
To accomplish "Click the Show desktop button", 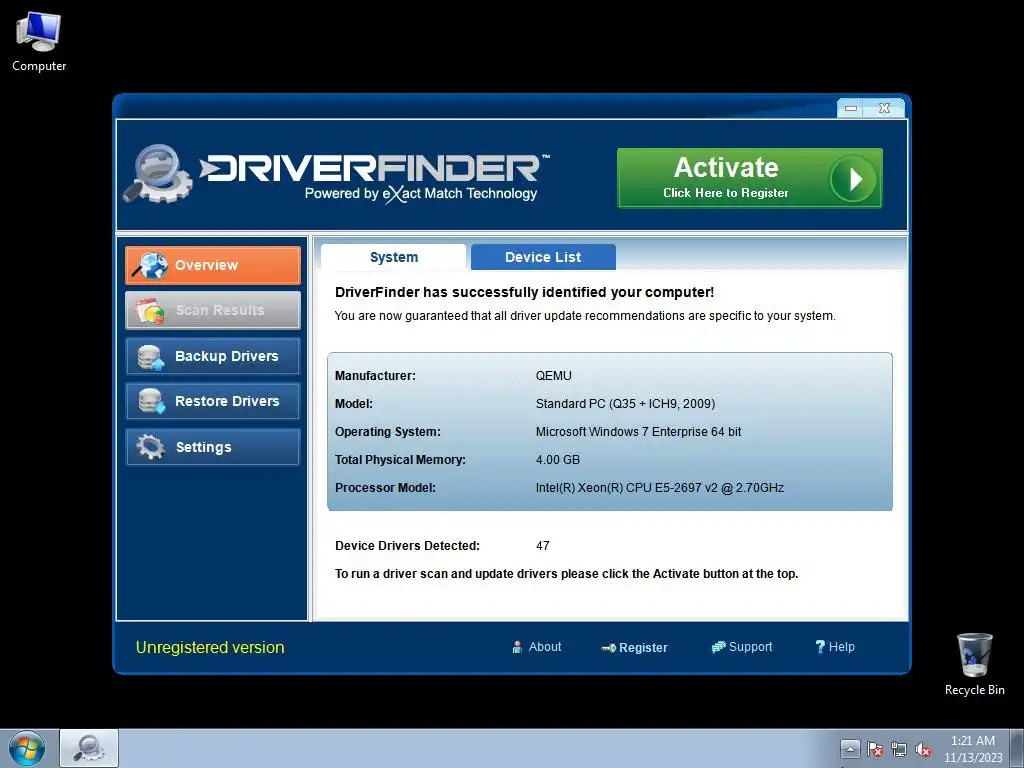I will tap(1017, 749).
